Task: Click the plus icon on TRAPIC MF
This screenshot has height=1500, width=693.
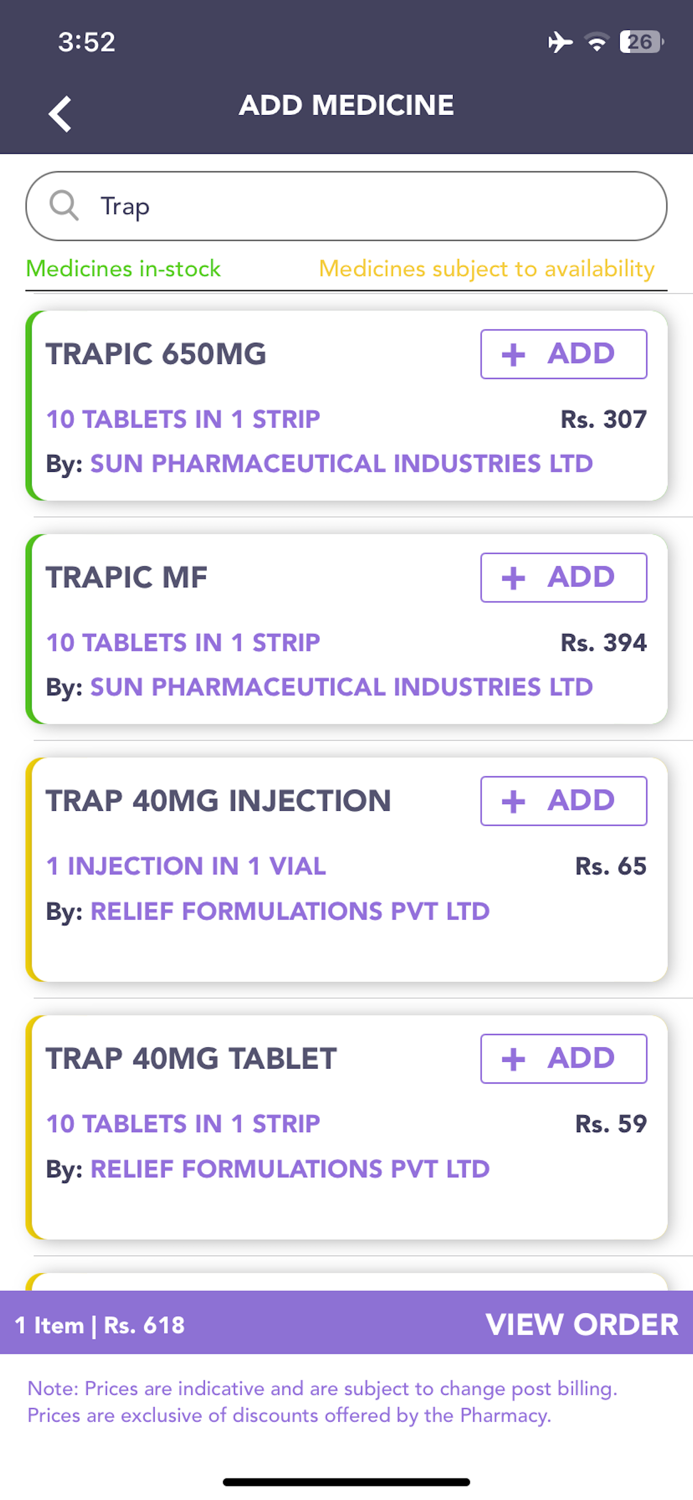Action: click(514, 577)
